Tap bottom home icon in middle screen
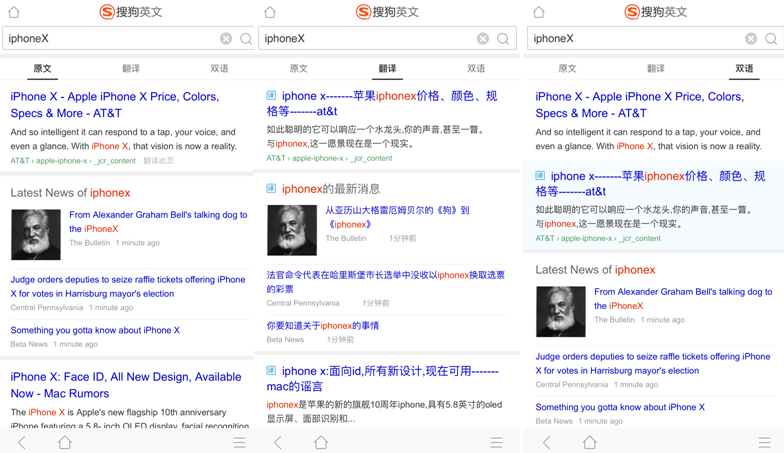This screenshot has height=453, width=784. coord(321,442)
